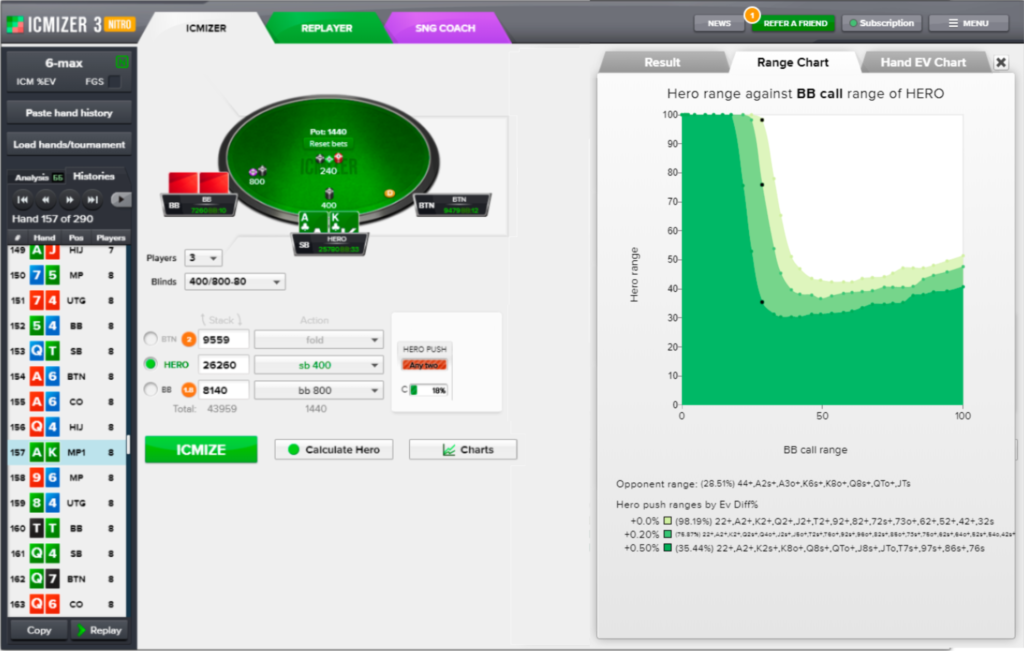Click the Copy button

(39, 630)
